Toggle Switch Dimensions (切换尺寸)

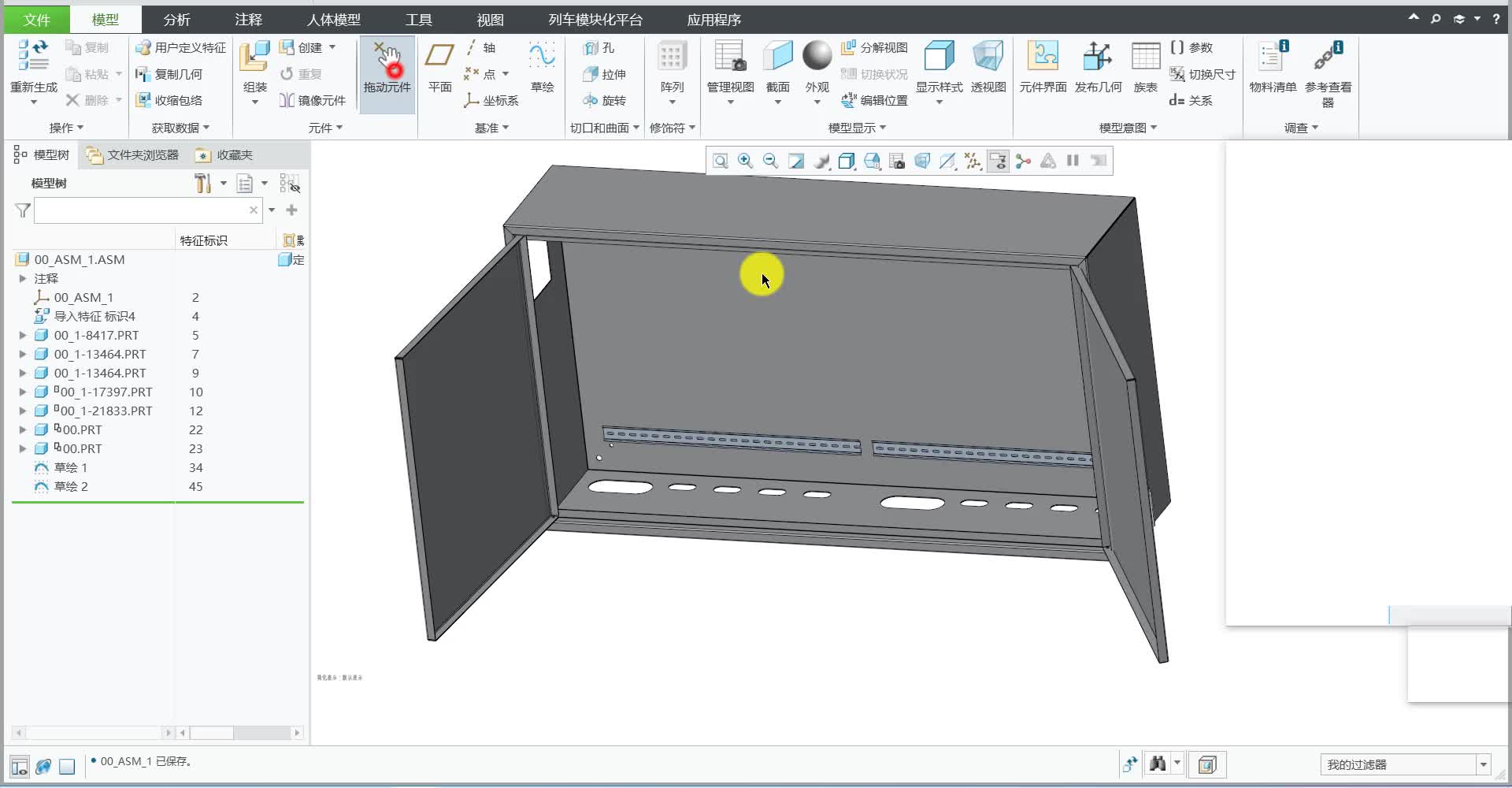click(x=1203, y=74)
